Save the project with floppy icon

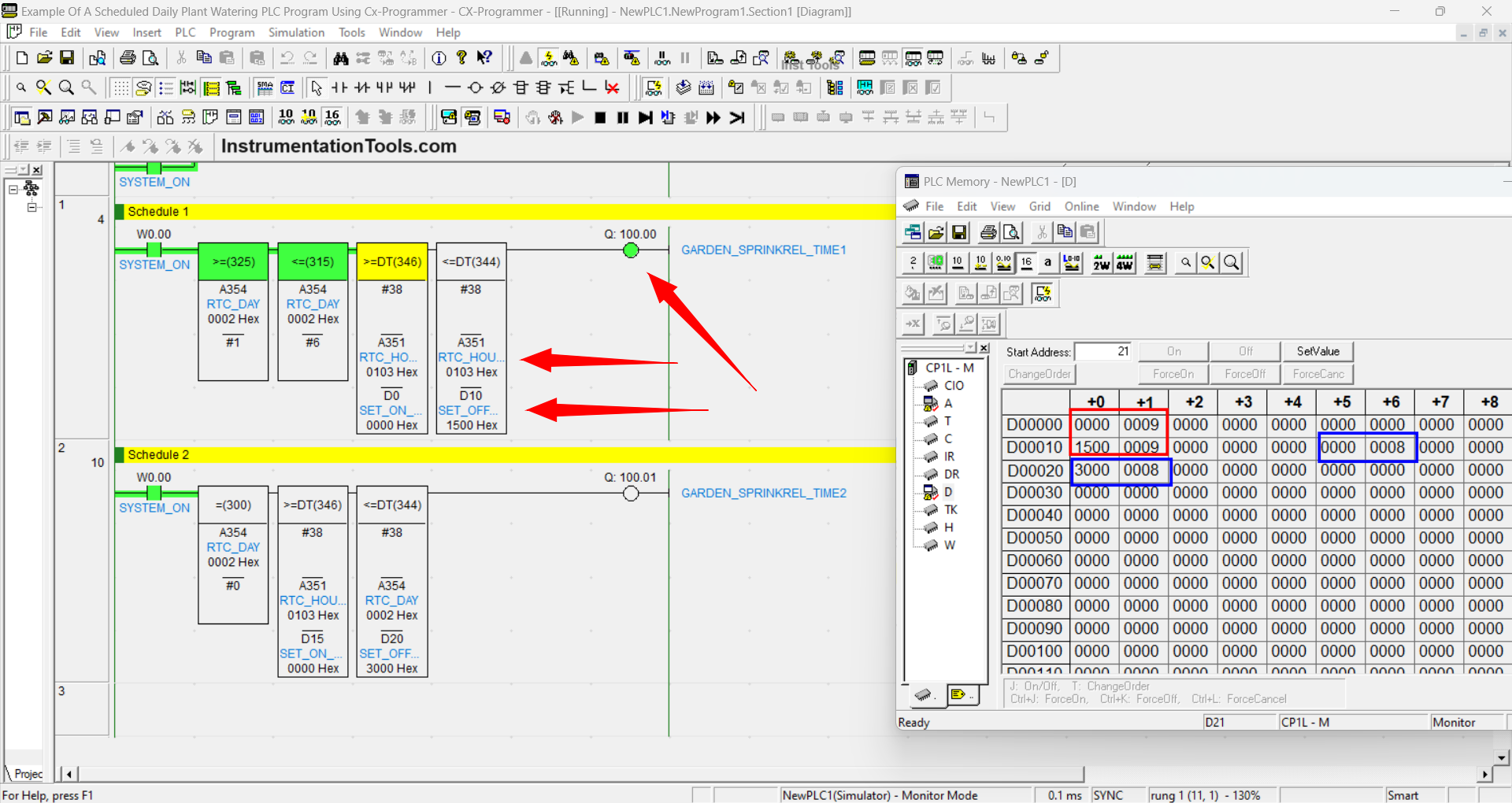click(67, 57)
